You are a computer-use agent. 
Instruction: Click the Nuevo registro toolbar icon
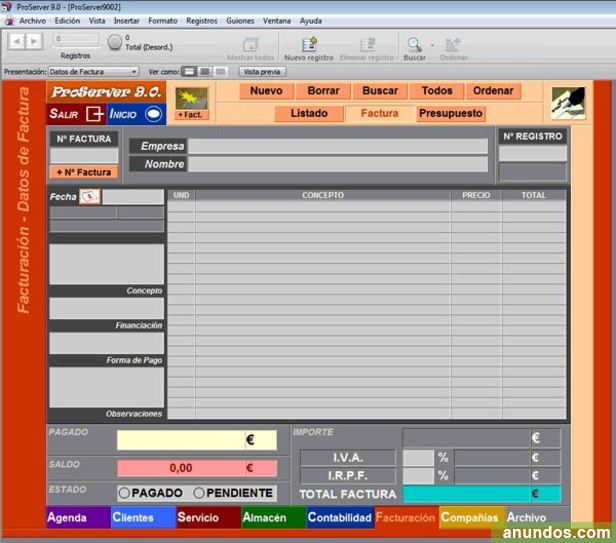tap(309, 44)
